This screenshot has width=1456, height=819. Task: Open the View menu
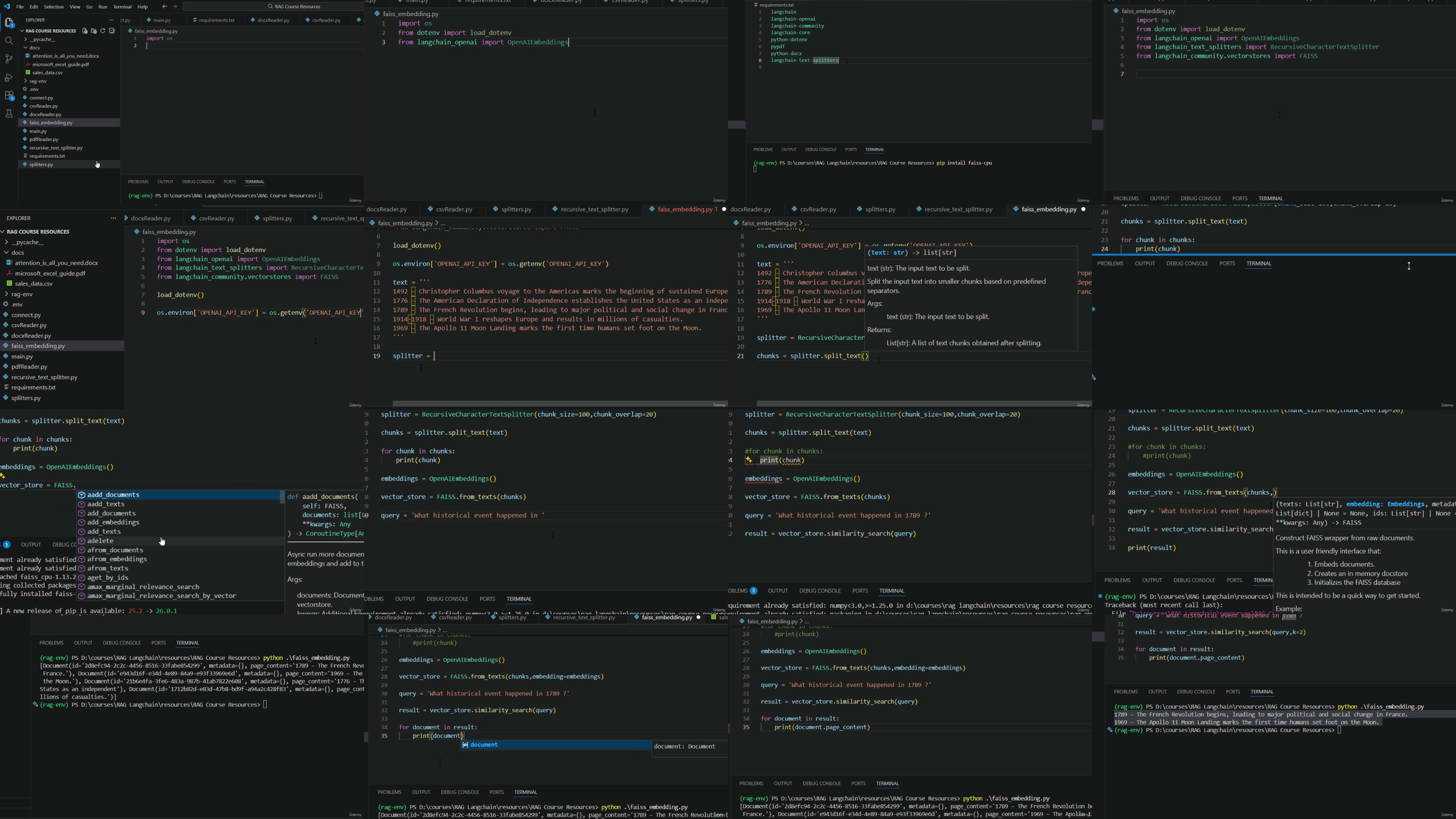pyautogui.click(x=75, y=7)
